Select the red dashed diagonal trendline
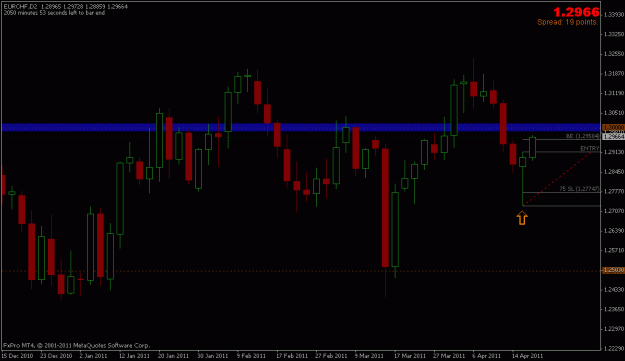 point(557,179)
